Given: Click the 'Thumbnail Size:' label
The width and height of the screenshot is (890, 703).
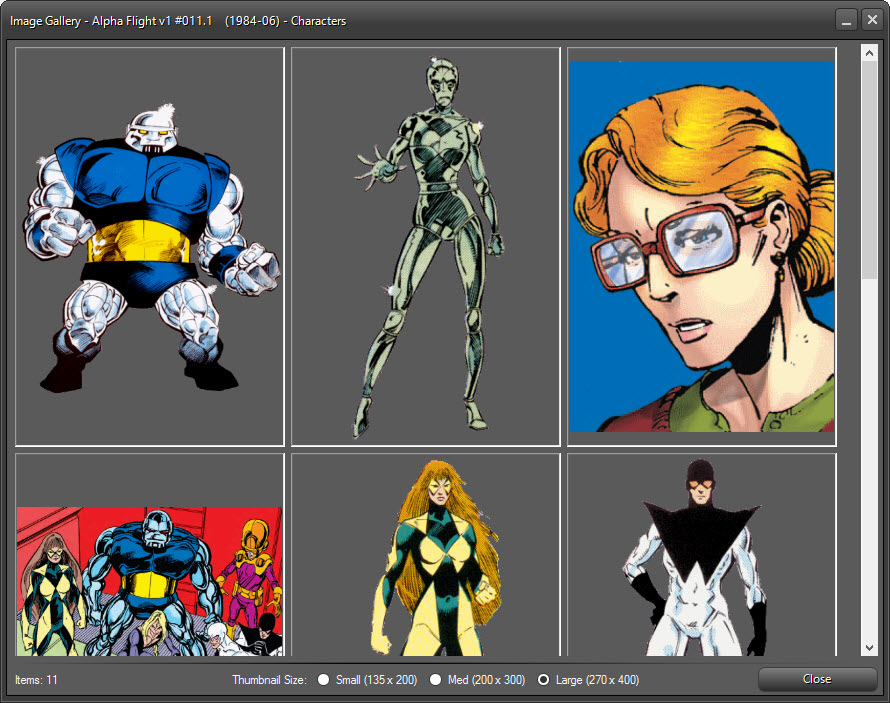Looking at the screenshot, I should coord(269,680).
